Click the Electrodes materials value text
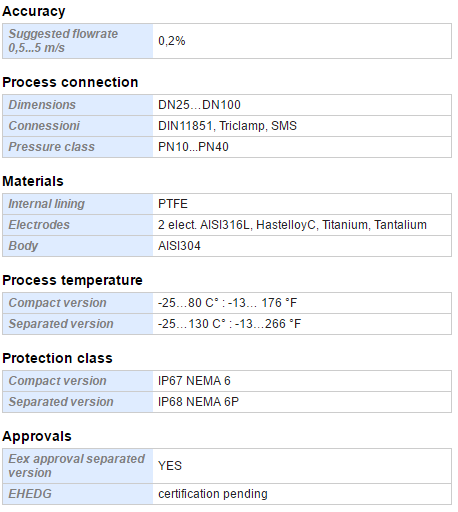The image size is (458, 512). click(292, 225)
